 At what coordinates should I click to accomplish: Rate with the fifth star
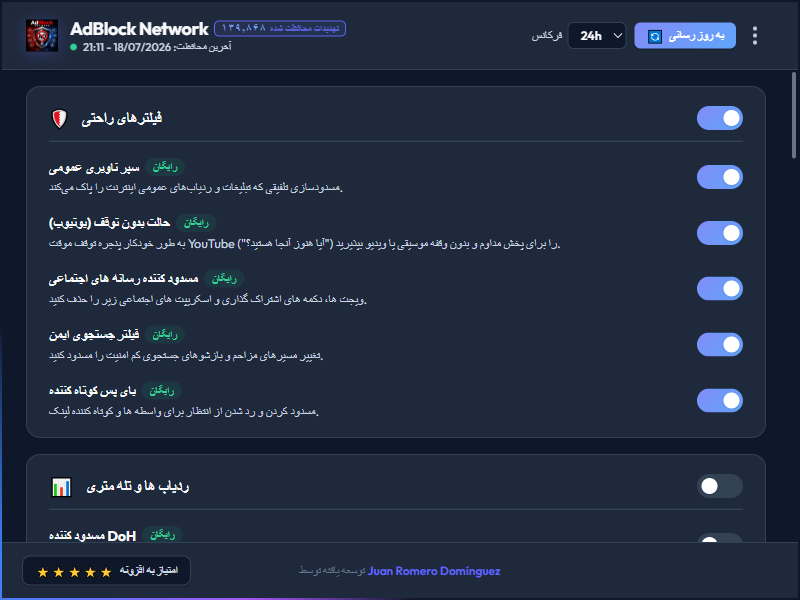[106, 572]
